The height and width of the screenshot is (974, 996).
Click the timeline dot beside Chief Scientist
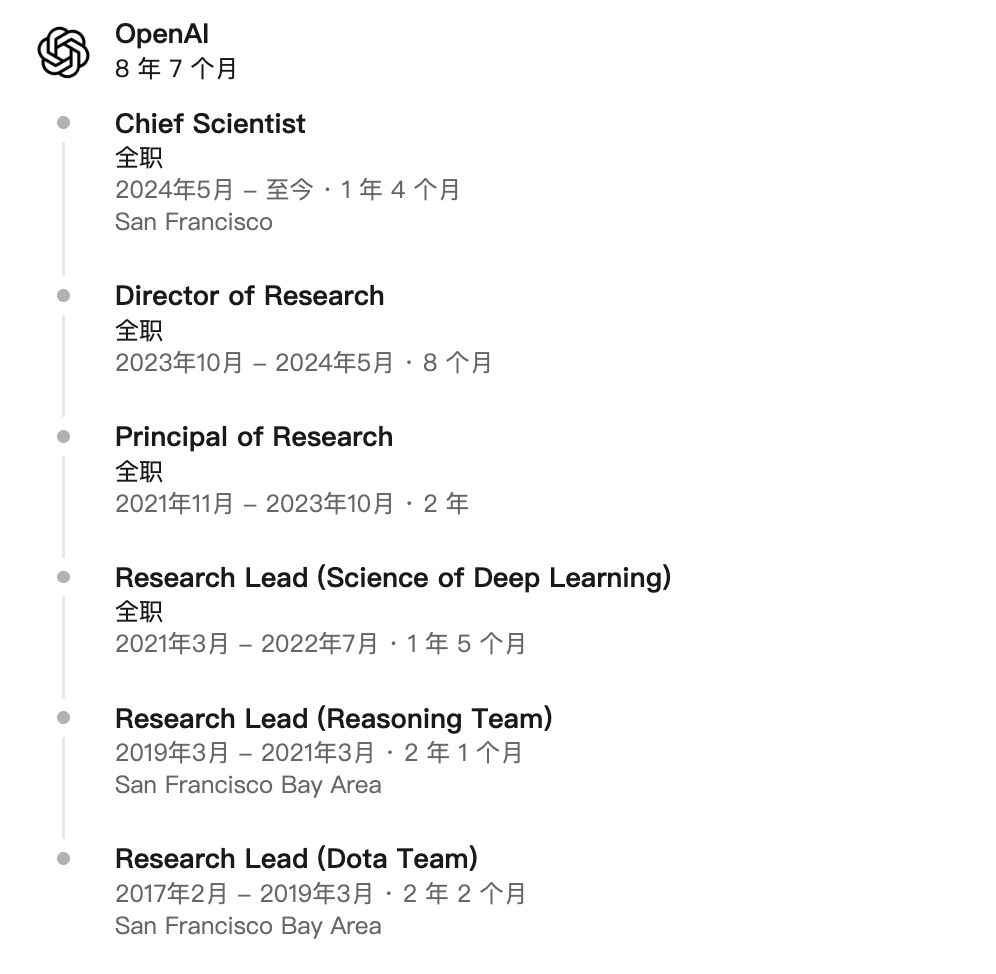64,123
